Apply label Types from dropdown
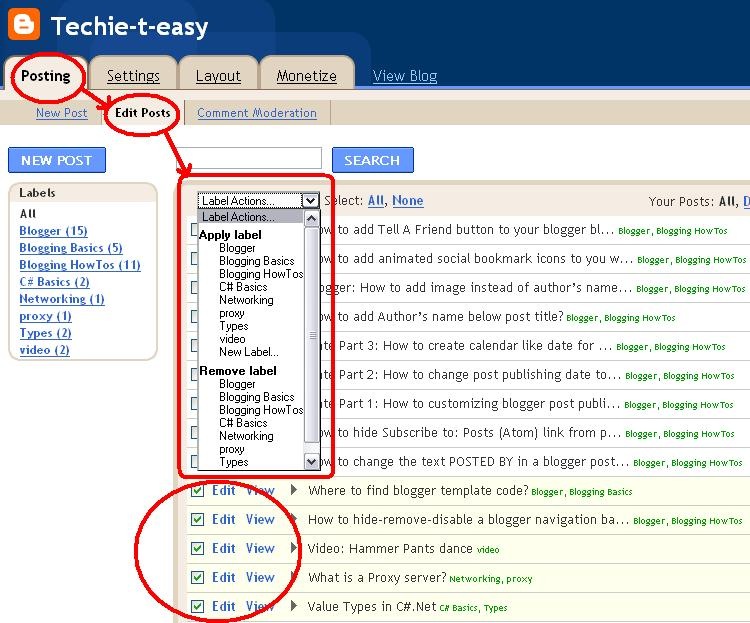This screenshot has width=750, height=623. coord(233,326)
